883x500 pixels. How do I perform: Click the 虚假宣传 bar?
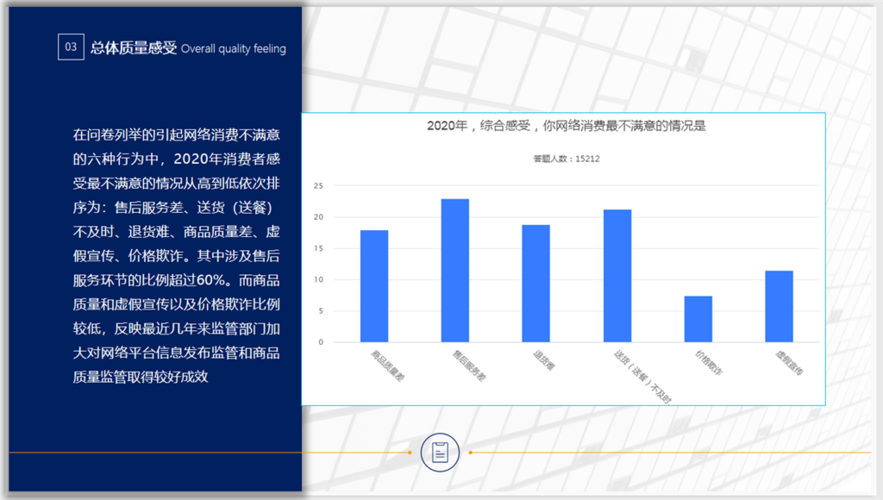point(779,306)
